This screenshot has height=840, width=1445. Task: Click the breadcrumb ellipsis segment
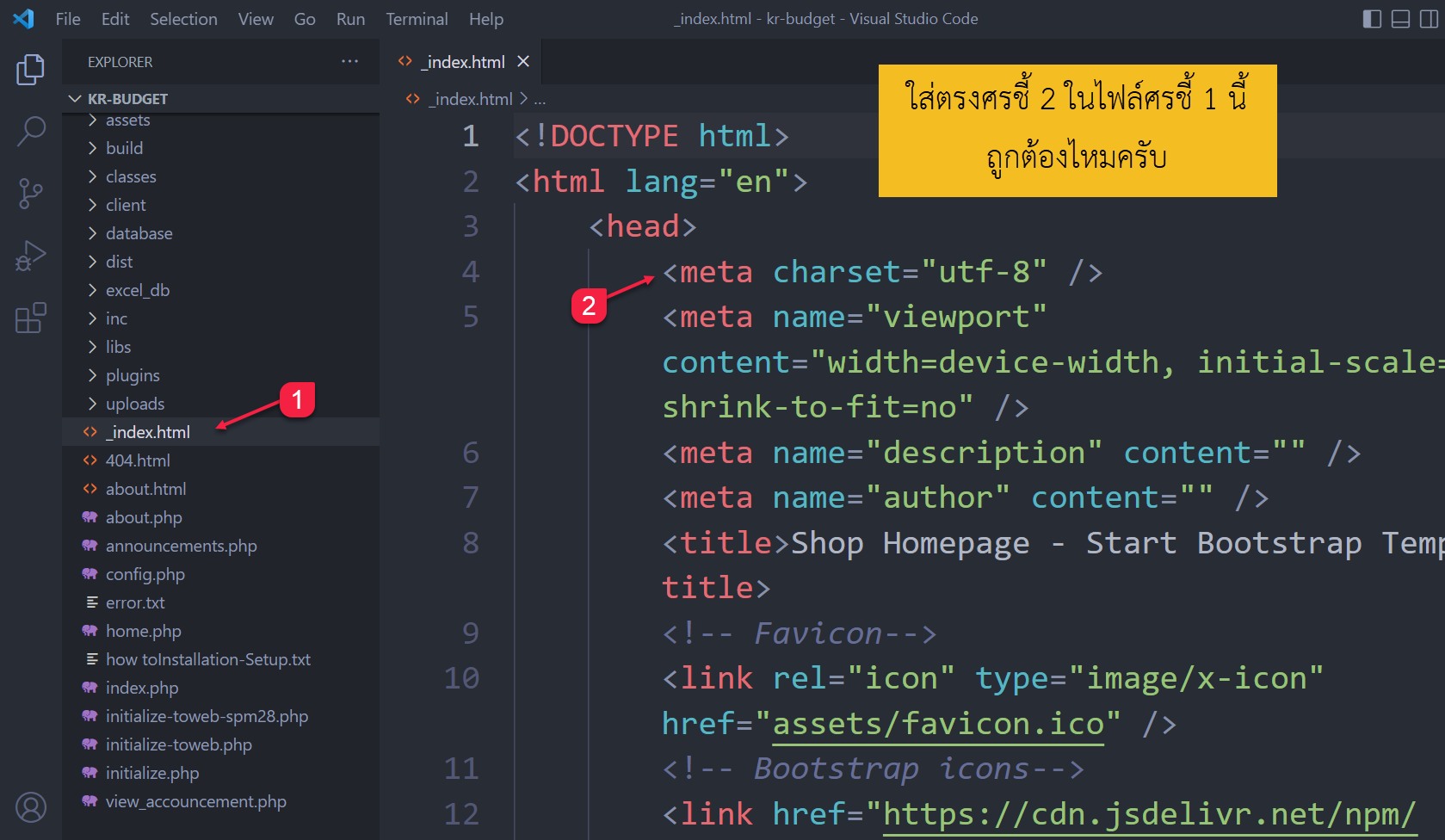point(540,100)
